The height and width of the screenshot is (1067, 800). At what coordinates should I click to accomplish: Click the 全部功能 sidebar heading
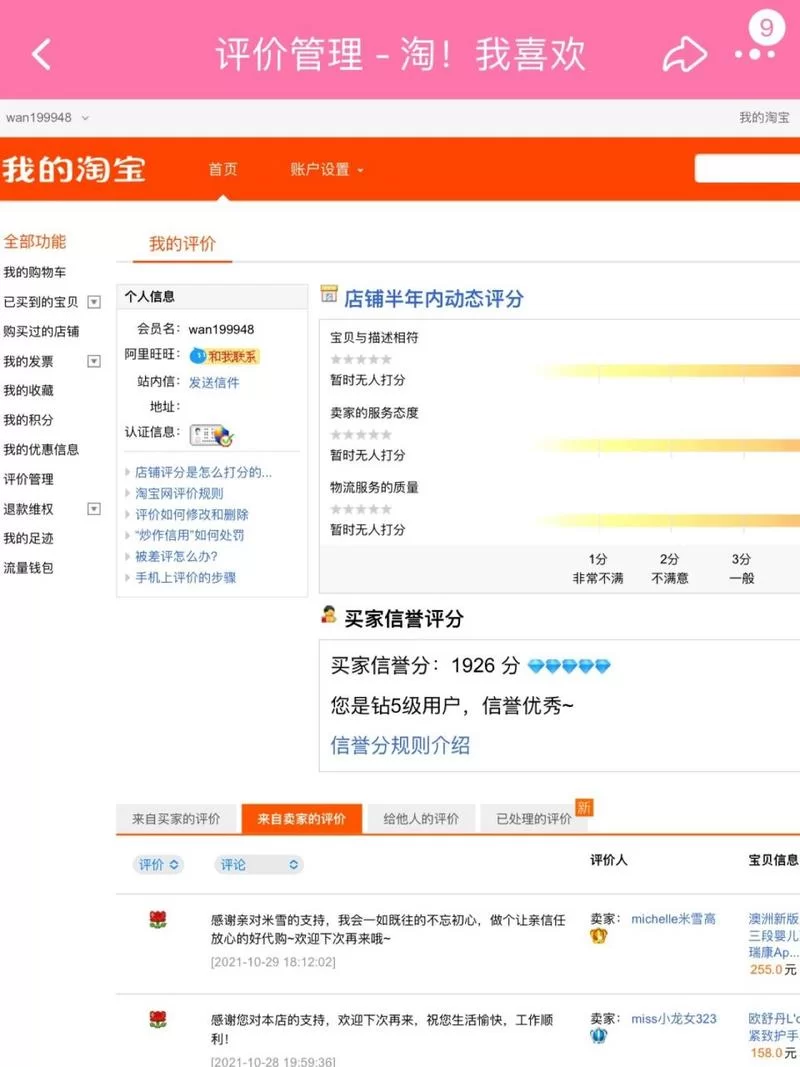point(35,242)
